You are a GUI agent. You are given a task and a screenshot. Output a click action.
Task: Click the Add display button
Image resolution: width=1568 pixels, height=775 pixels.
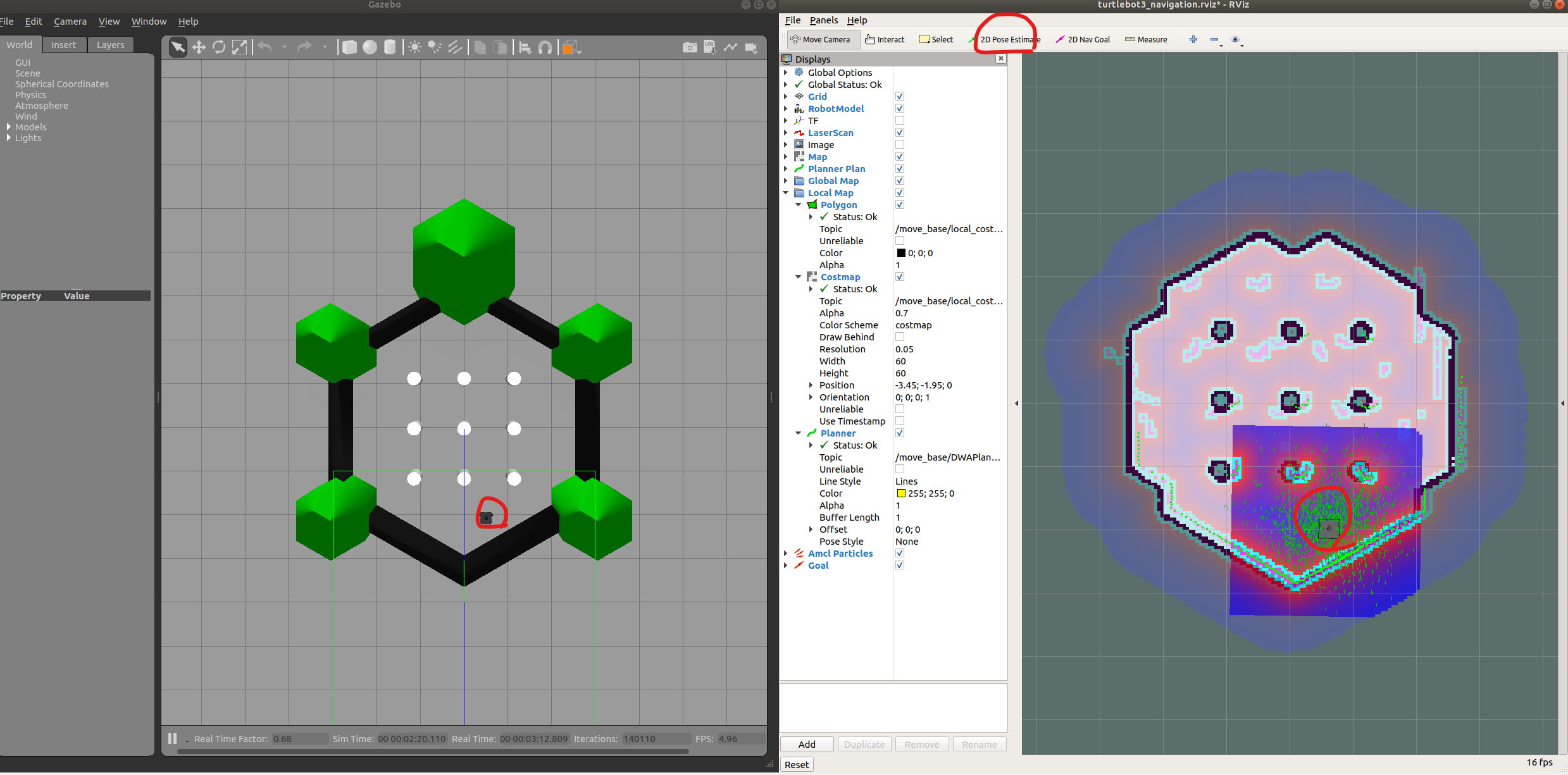click(807, 744)
